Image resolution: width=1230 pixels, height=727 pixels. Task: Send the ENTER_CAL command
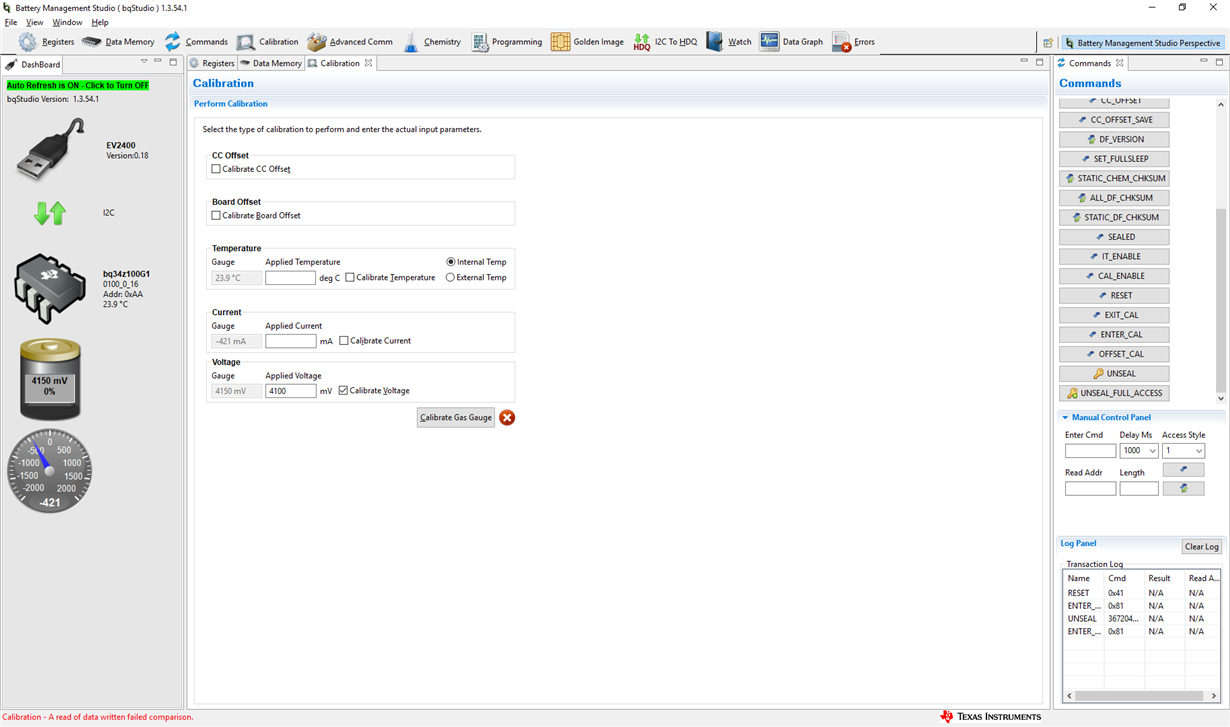click(x=1114, y=335)
